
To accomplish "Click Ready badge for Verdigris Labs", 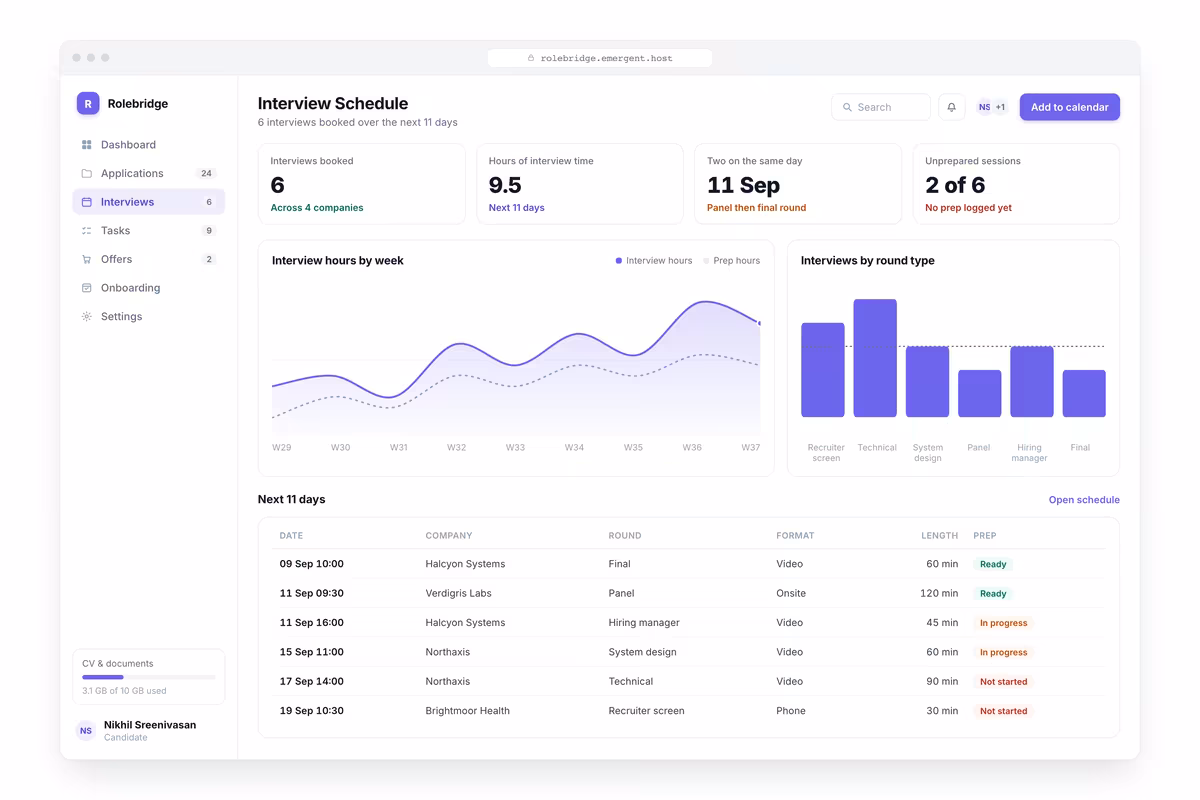I will [993, 593].
